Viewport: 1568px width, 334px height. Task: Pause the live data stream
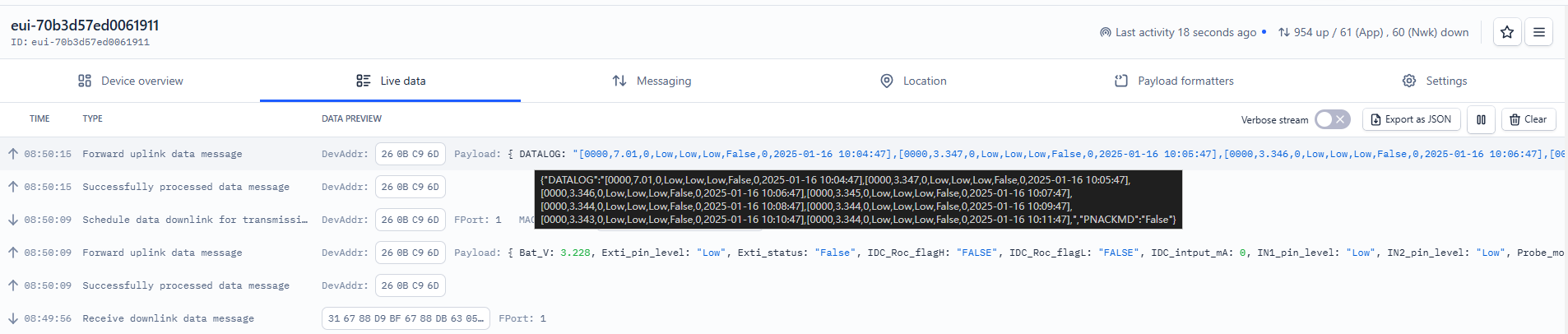click(1481, 119)
